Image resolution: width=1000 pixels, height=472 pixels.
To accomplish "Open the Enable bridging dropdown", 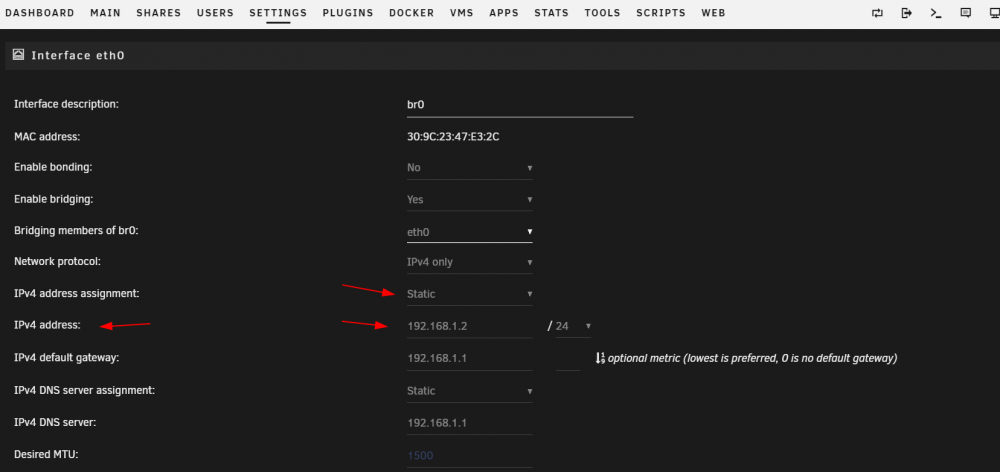I will (x=469, y=200).
